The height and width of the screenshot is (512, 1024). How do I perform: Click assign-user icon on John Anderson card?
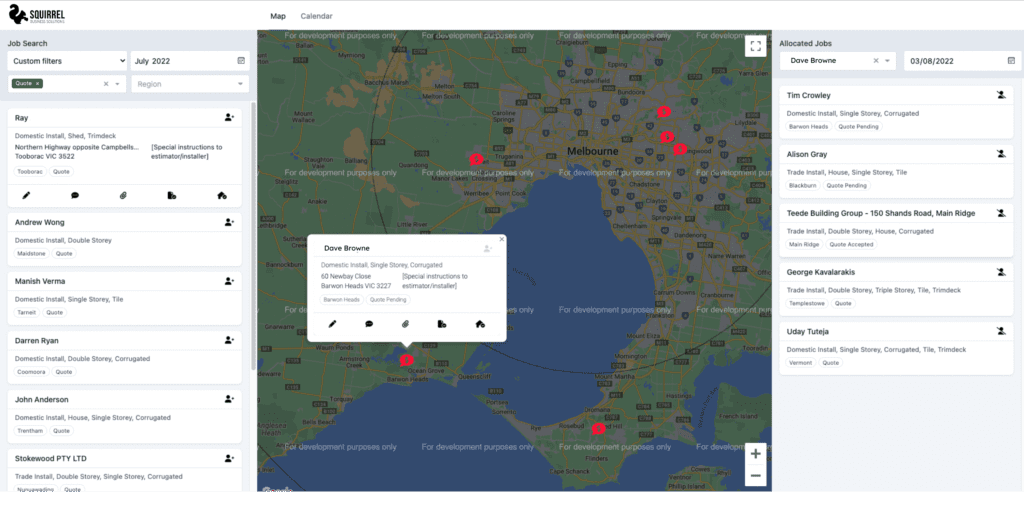tap(229, 399)
